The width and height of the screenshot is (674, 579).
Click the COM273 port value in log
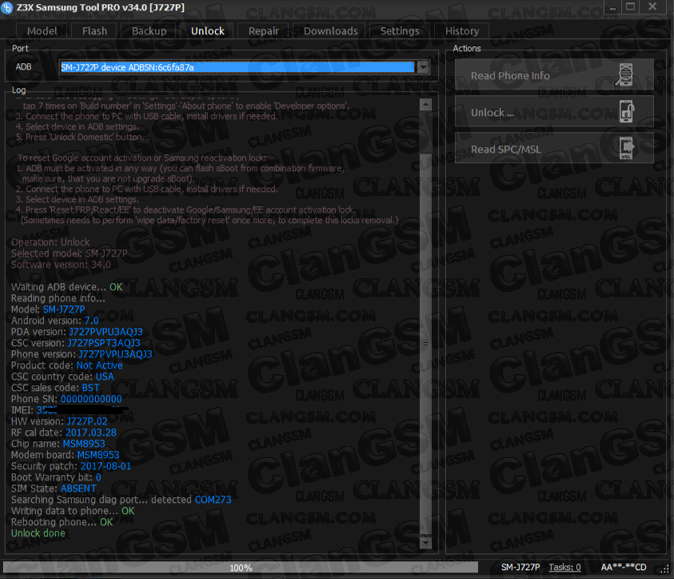coord(213,499)
